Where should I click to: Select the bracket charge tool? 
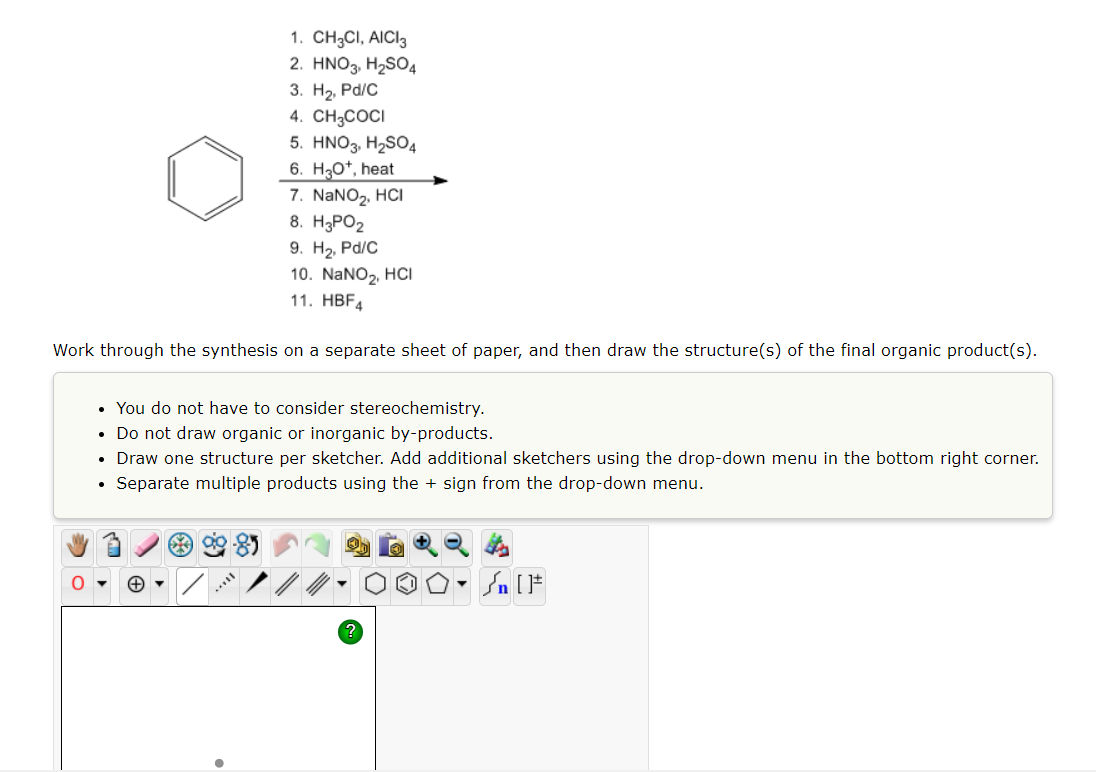pos(528,583)
